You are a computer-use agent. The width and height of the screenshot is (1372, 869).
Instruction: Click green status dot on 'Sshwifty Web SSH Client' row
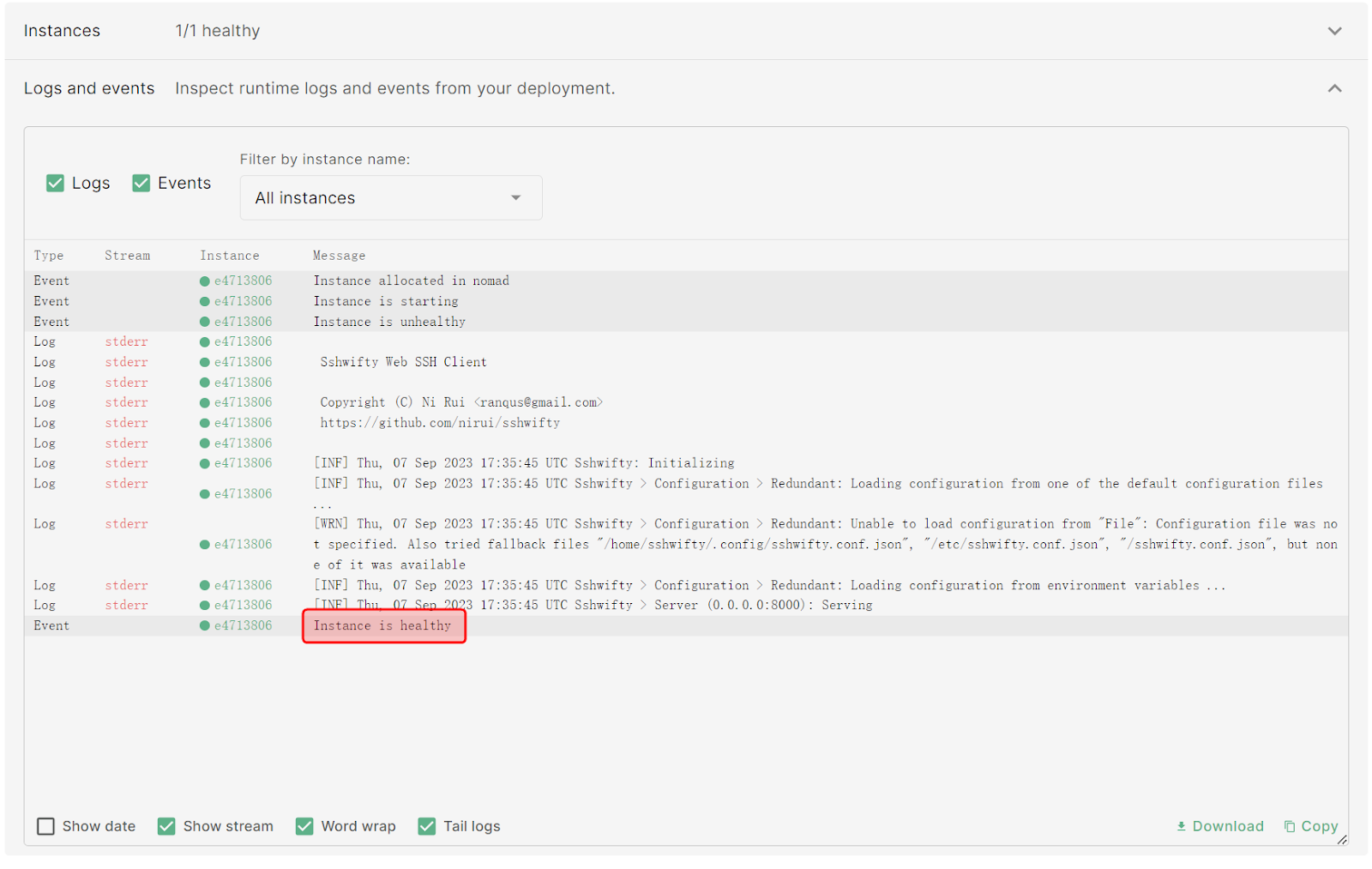pyautogui.click(x=205, y=362)
